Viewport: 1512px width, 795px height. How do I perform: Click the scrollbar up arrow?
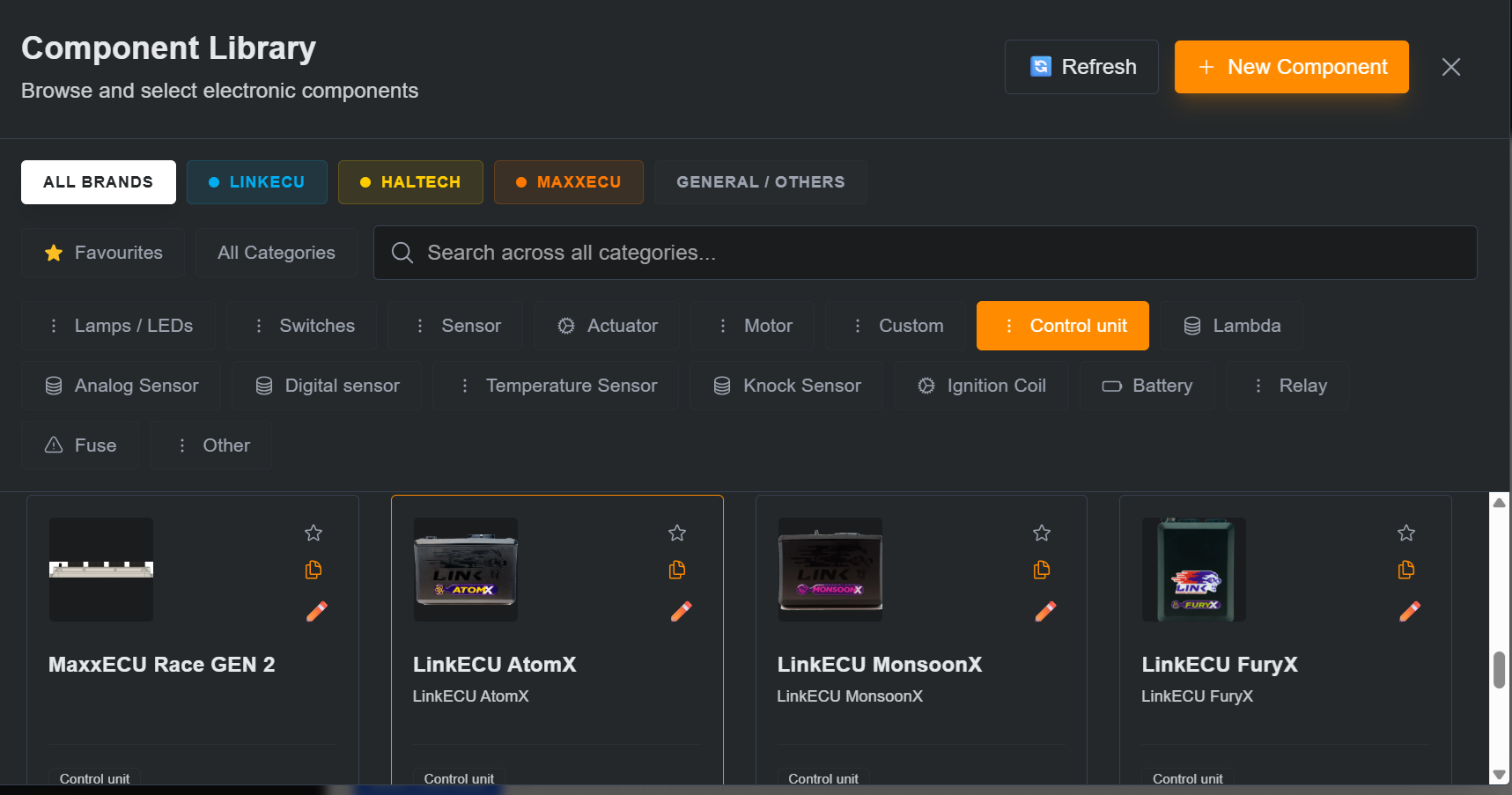pyautogui.click(x=1499, y=502)
